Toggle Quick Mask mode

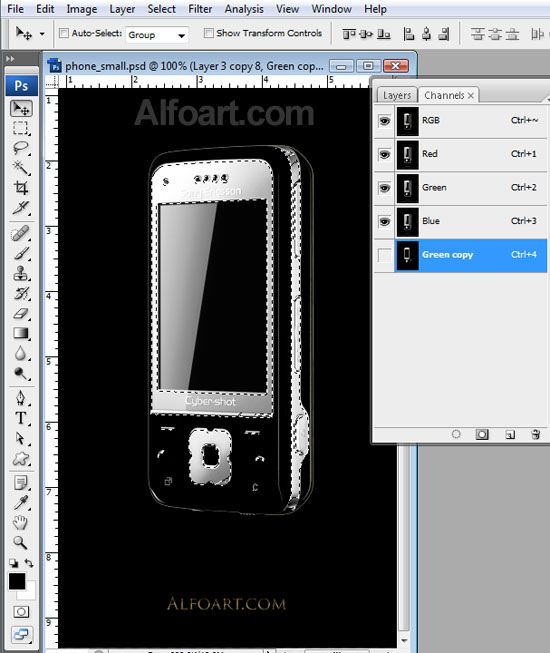(x=21, y=612)
